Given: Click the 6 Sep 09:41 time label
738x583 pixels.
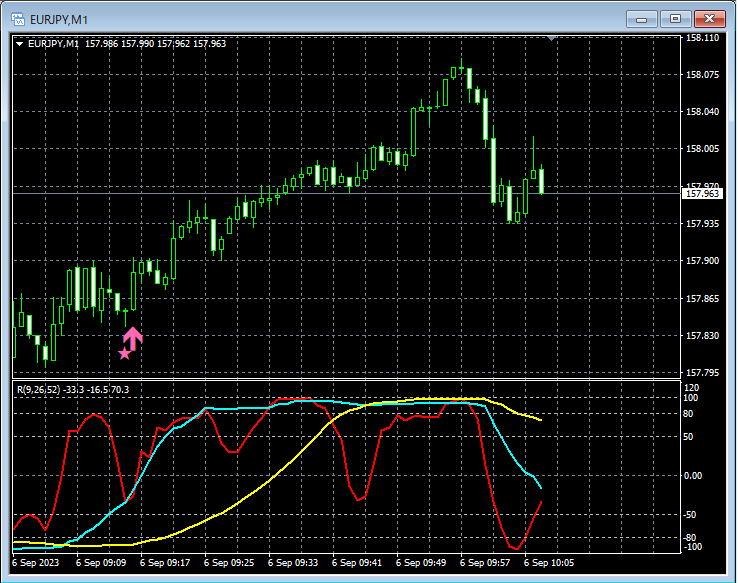Looking at the screenshot, I should [x=357, y=563].
